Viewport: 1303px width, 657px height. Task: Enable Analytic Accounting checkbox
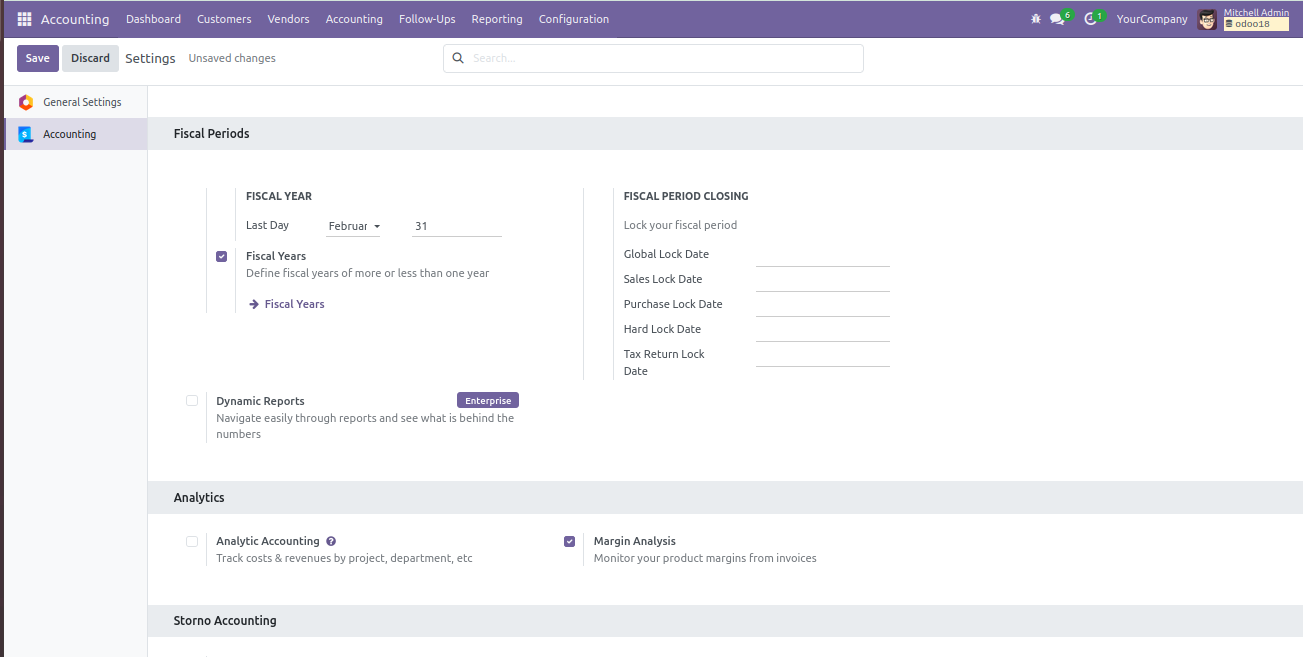pyautogui.click(x=192, y=541)
